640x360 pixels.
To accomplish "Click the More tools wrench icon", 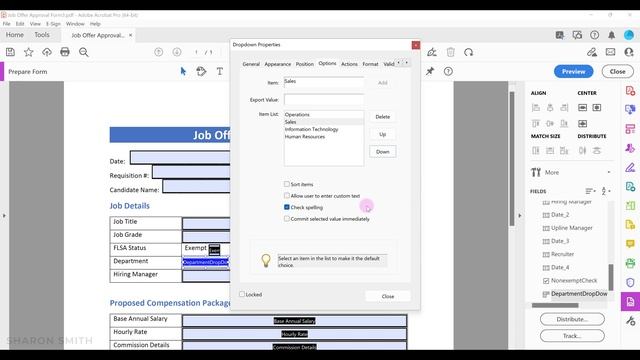I will [x=630, y=321].
